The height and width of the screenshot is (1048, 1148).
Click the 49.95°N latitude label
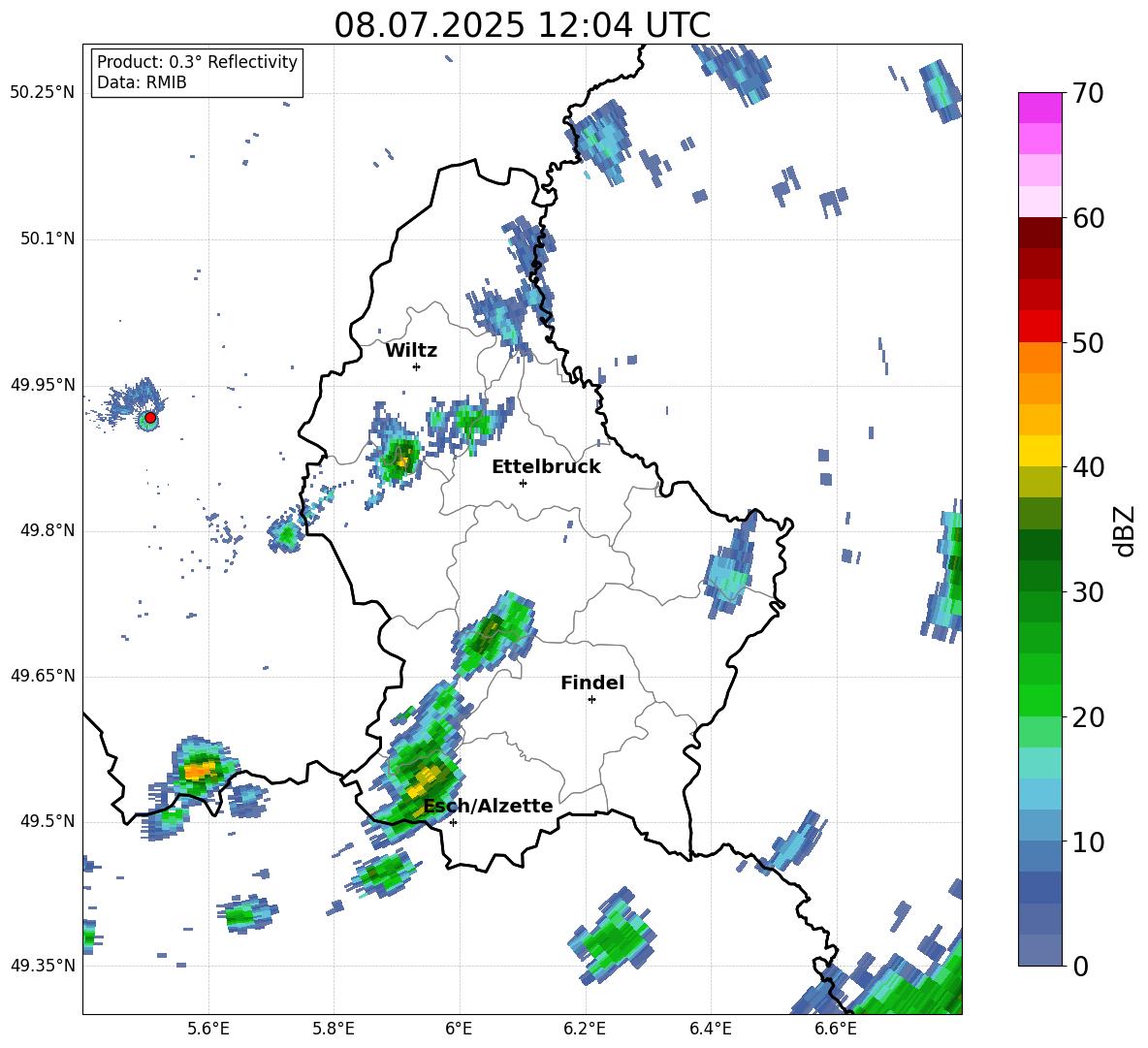(43, 385)
